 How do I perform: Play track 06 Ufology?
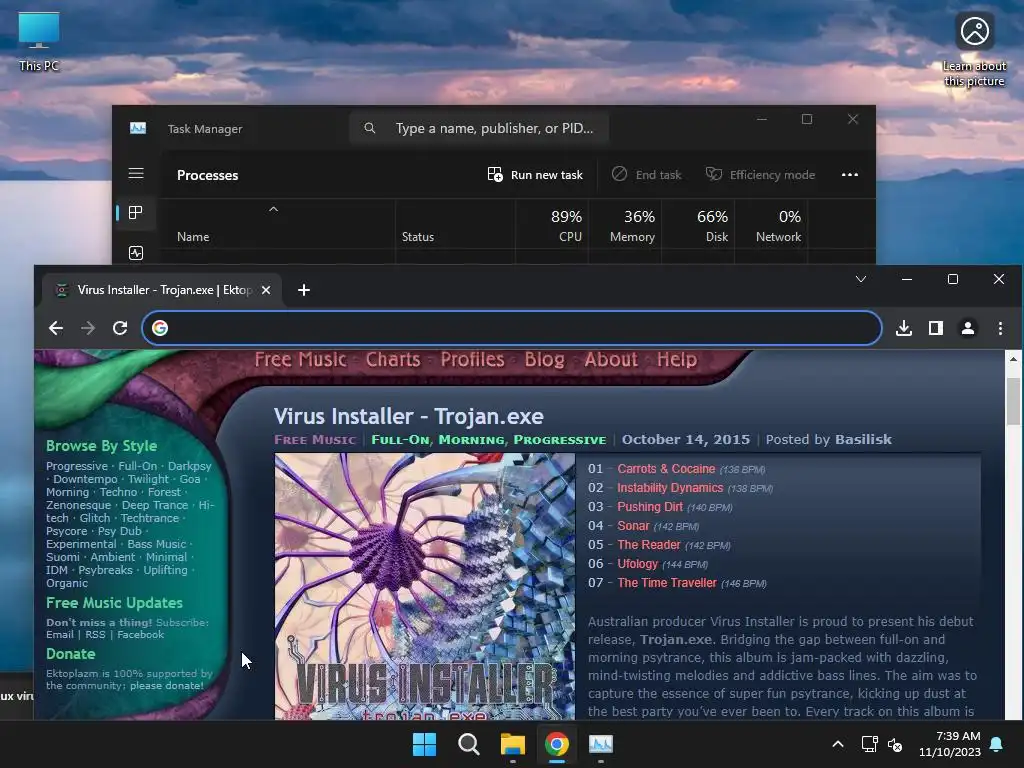(637, 564)
